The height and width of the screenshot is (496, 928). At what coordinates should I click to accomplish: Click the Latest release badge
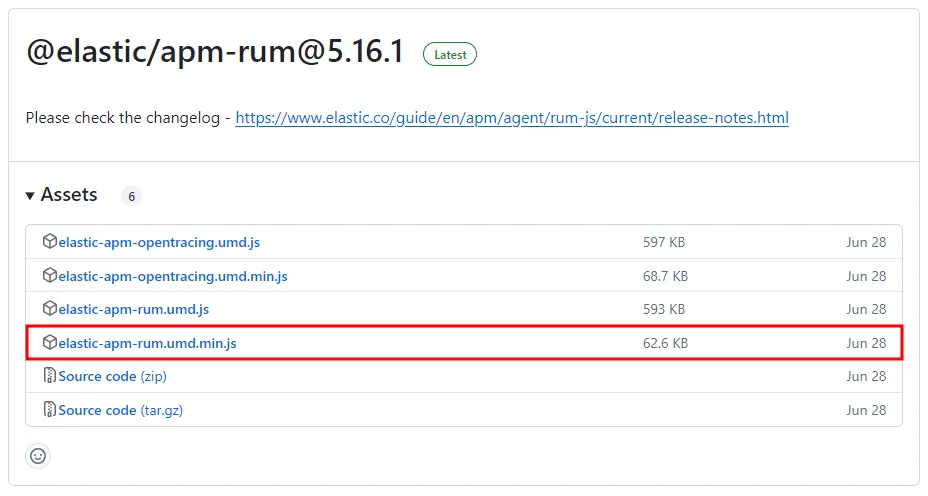450,54
